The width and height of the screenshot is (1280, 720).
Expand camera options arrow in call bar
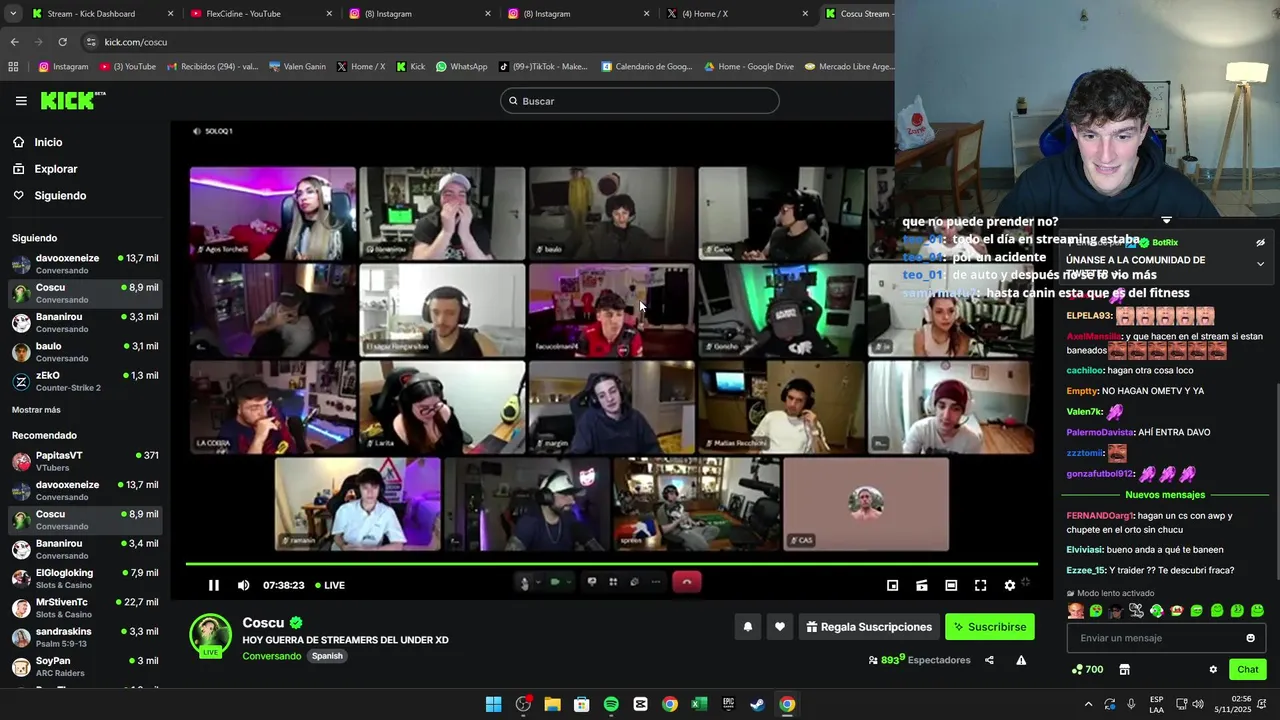pos(568,582)
